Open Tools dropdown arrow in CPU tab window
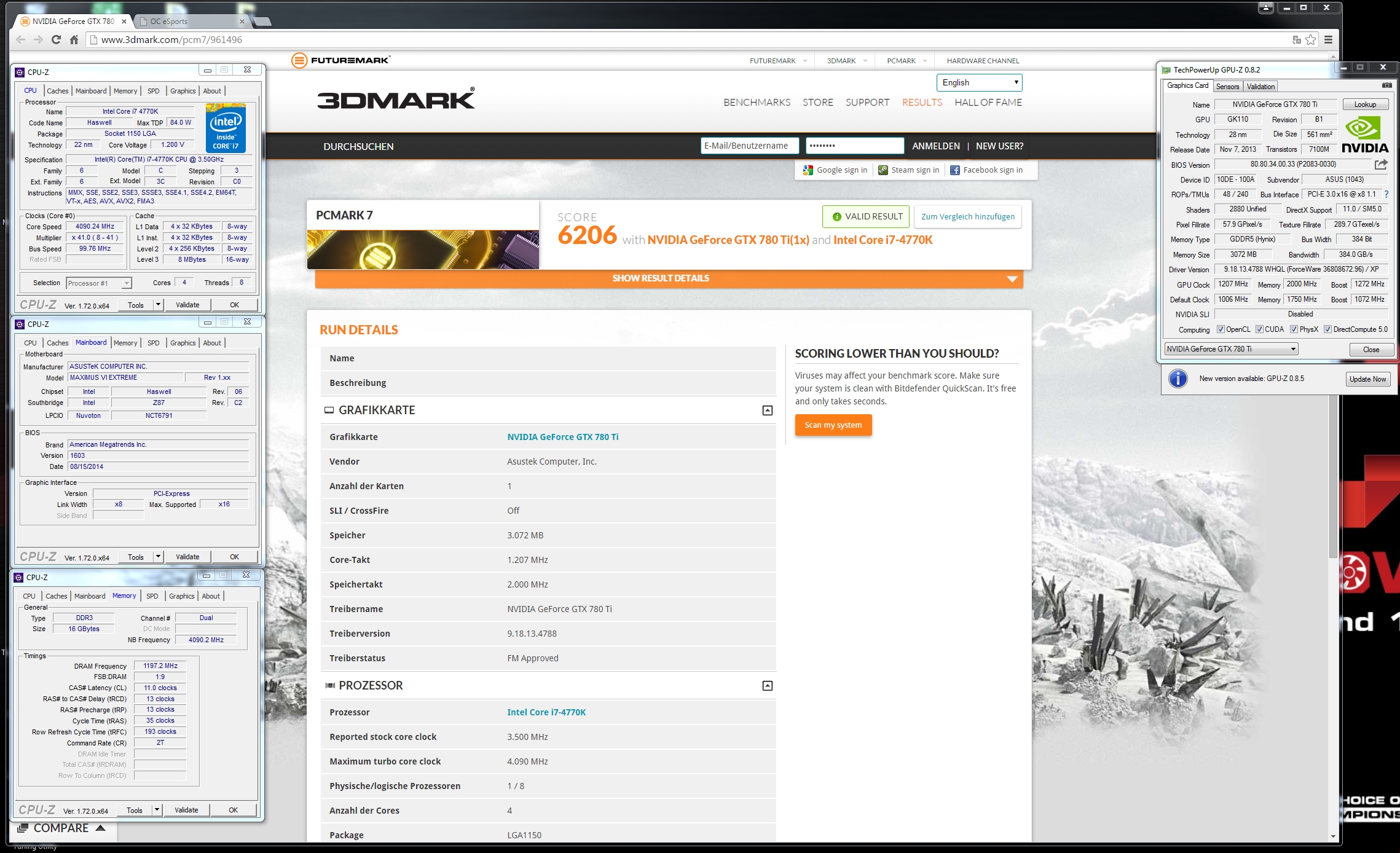The height and width of the screenshot is (853, 1400). (x=158, y=305)
